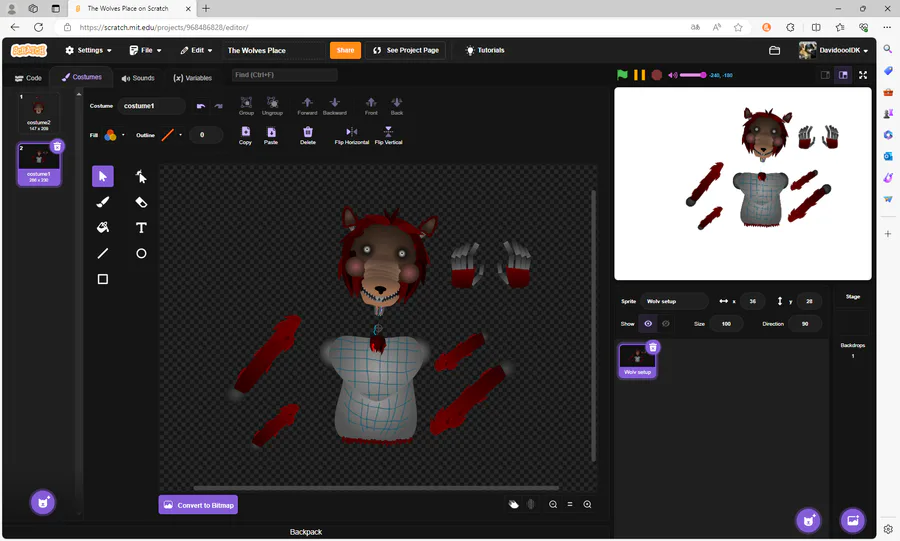This screenshot has width=900, height=541.
Task: Open Tutorials
Action: [x=485, y=50]
